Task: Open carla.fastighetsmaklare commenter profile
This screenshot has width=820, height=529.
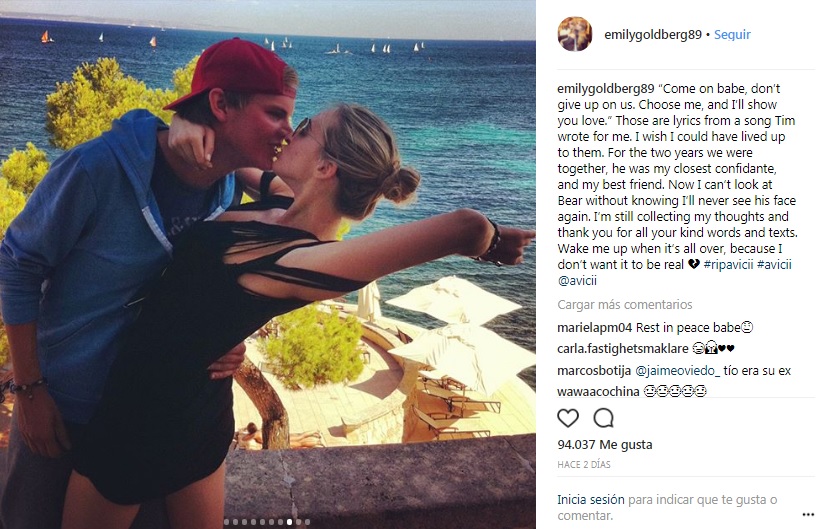Action: click(623, 349)
